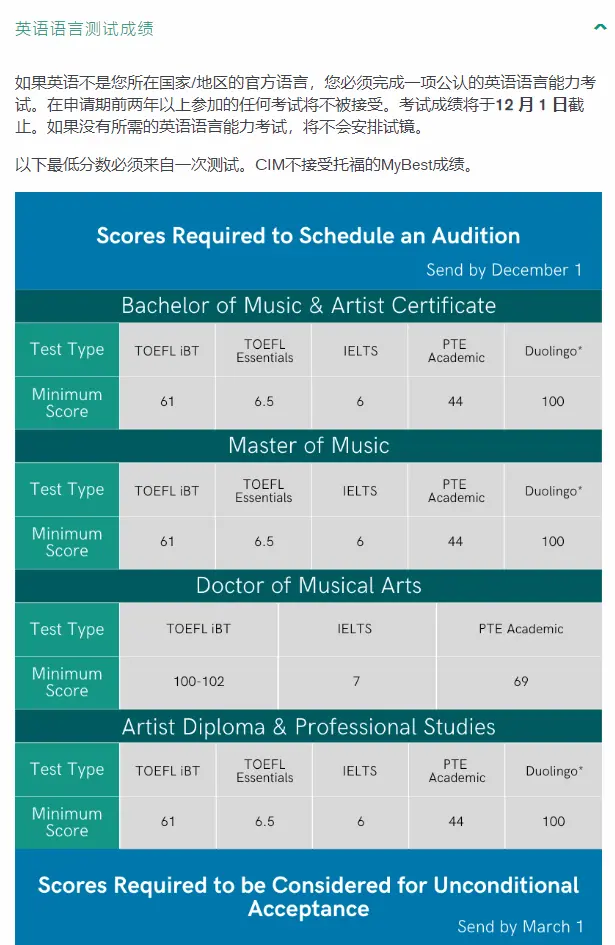Click PTE Academic cell in the Doctor table

520,629
